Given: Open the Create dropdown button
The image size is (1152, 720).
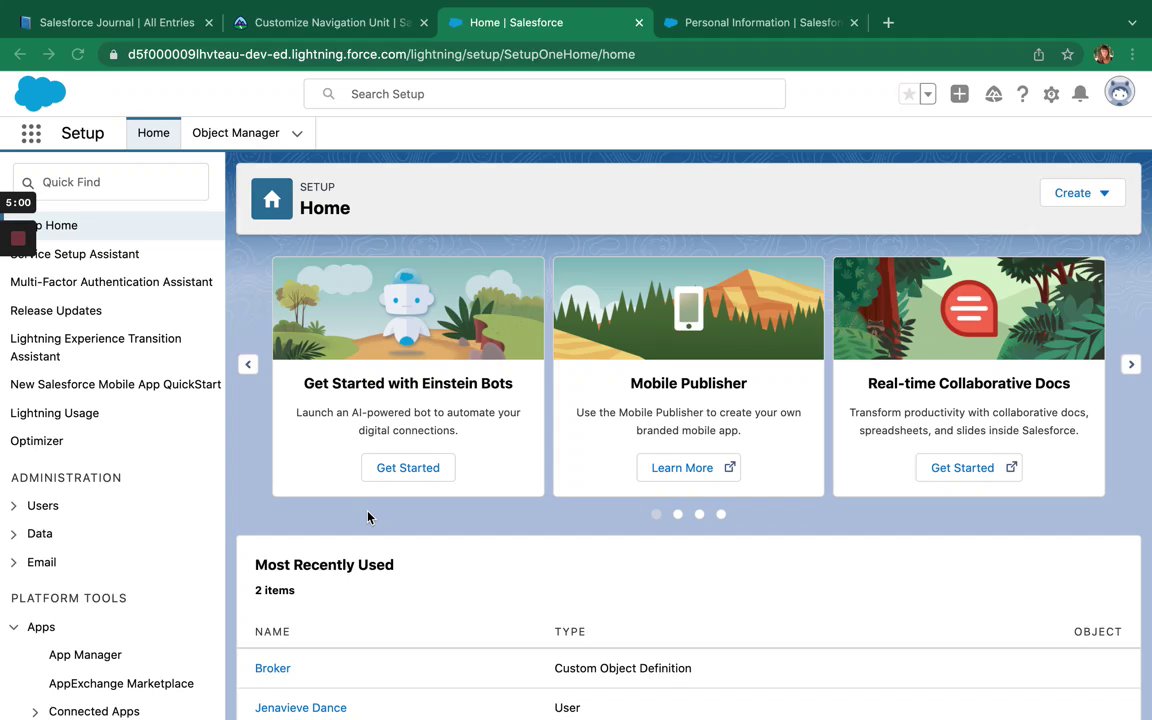Looking at the screenshot, I should pyautogui.click(x=1082, y=193).
